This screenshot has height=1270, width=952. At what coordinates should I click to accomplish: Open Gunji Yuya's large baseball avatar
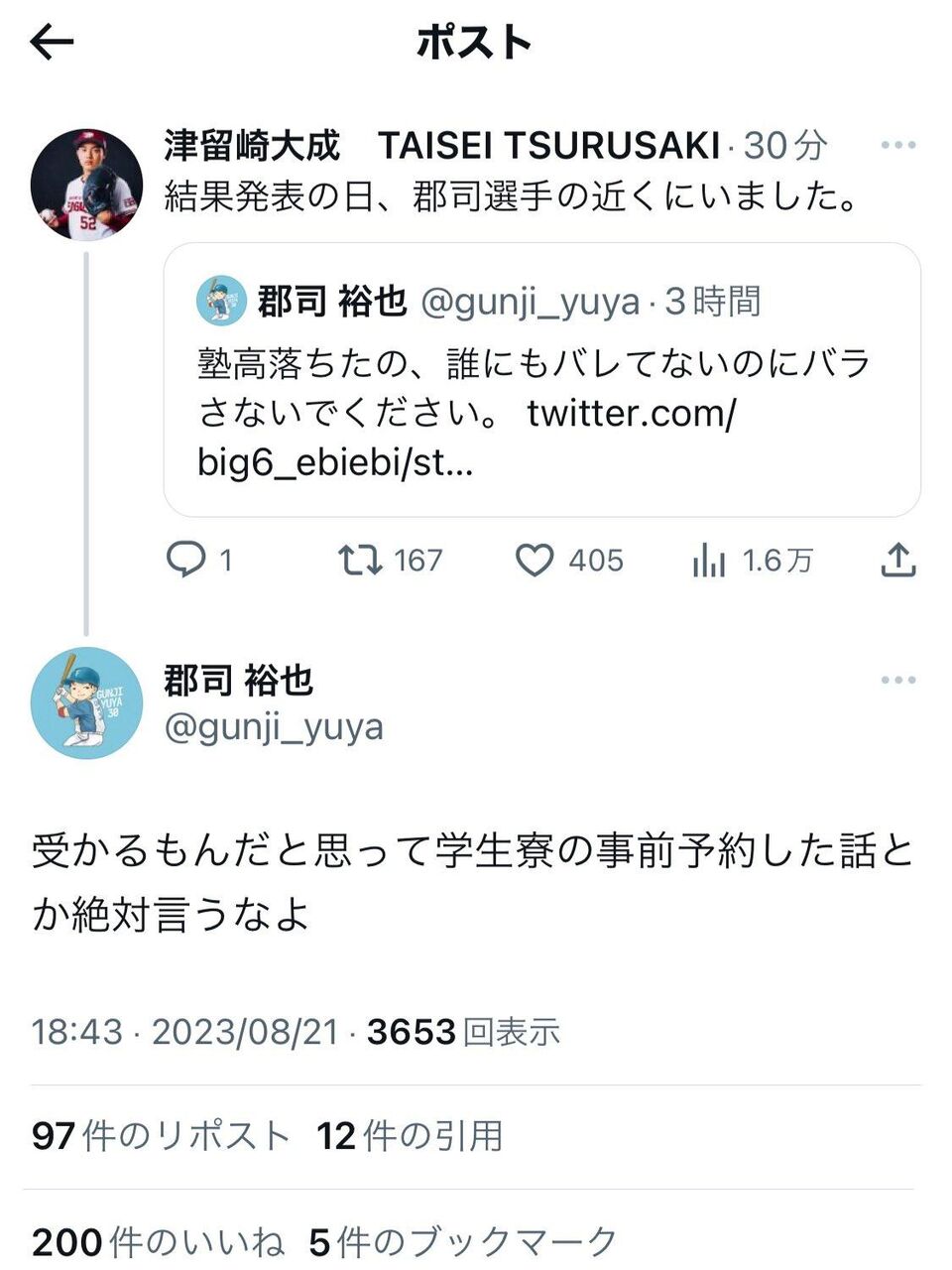pyautogui.click(x=87, y=703)
